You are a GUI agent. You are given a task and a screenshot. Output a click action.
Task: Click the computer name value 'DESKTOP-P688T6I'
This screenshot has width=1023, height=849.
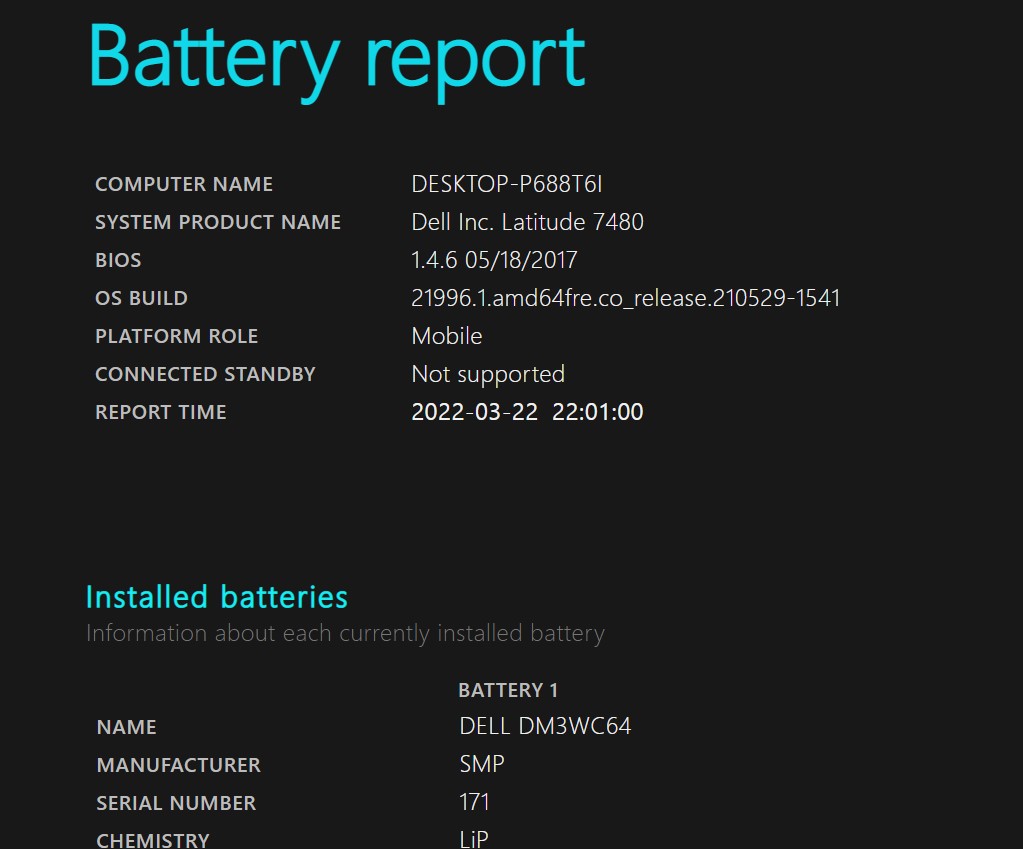pos(506,185)
